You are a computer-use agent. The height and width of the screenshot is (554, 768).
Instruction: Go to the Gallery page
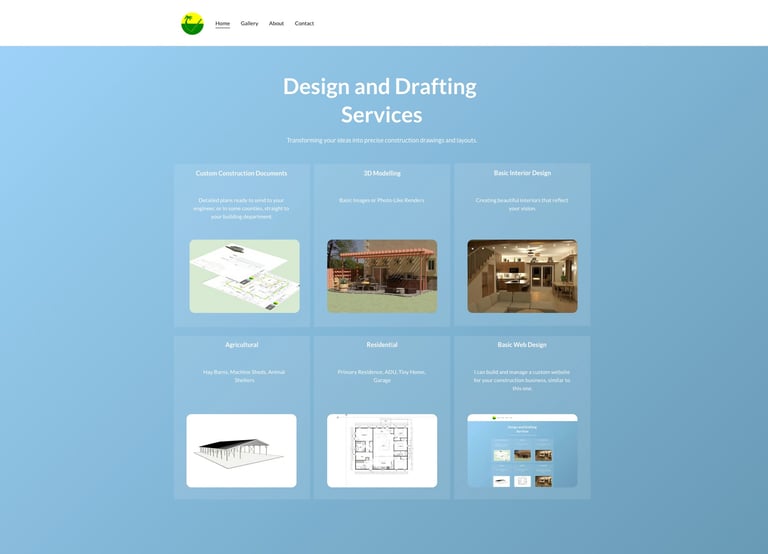(249, 24)
